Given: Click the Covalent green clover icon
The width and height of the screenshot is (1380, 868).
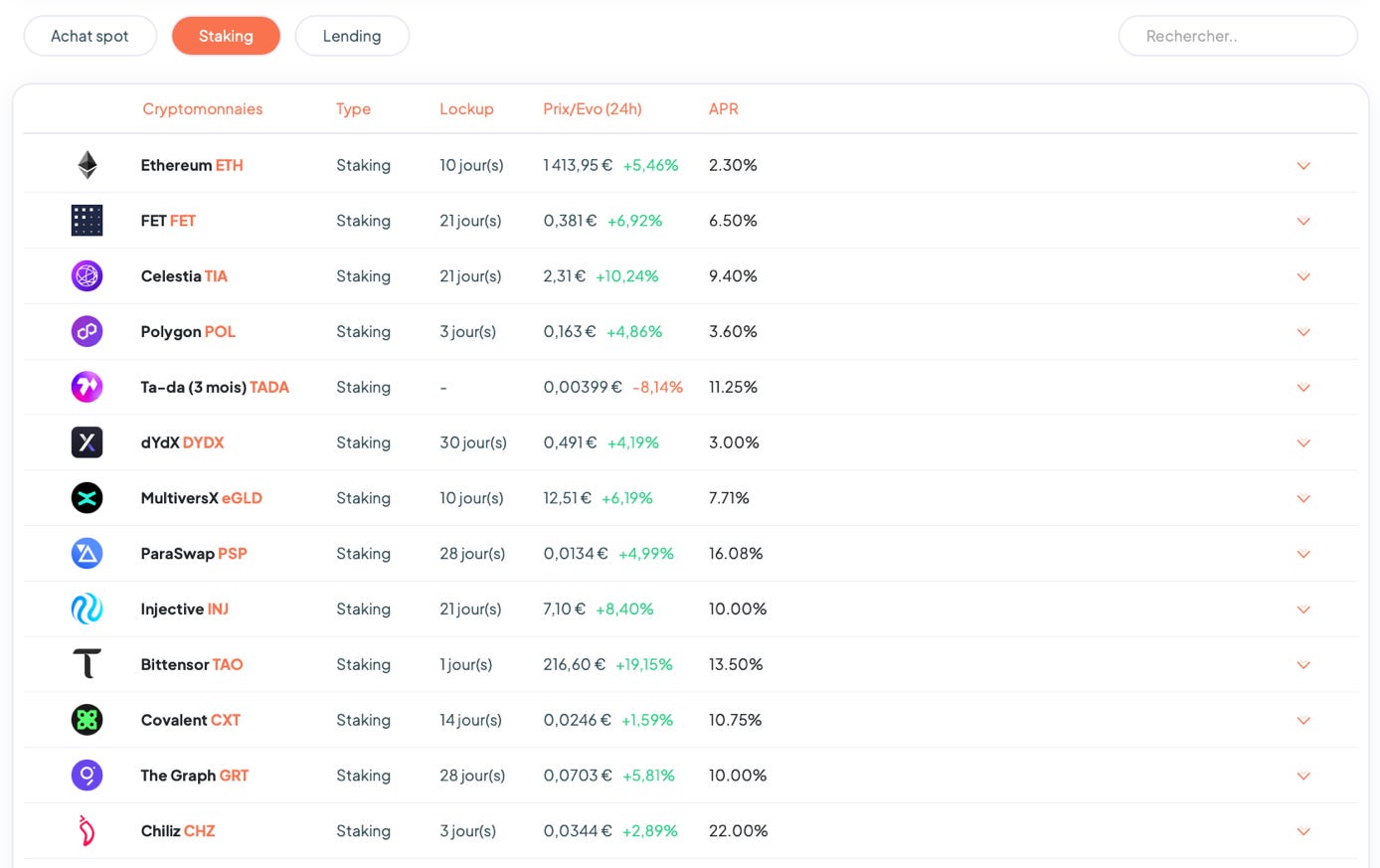Looking at the screenshot, I should click(x=87, y=720).
